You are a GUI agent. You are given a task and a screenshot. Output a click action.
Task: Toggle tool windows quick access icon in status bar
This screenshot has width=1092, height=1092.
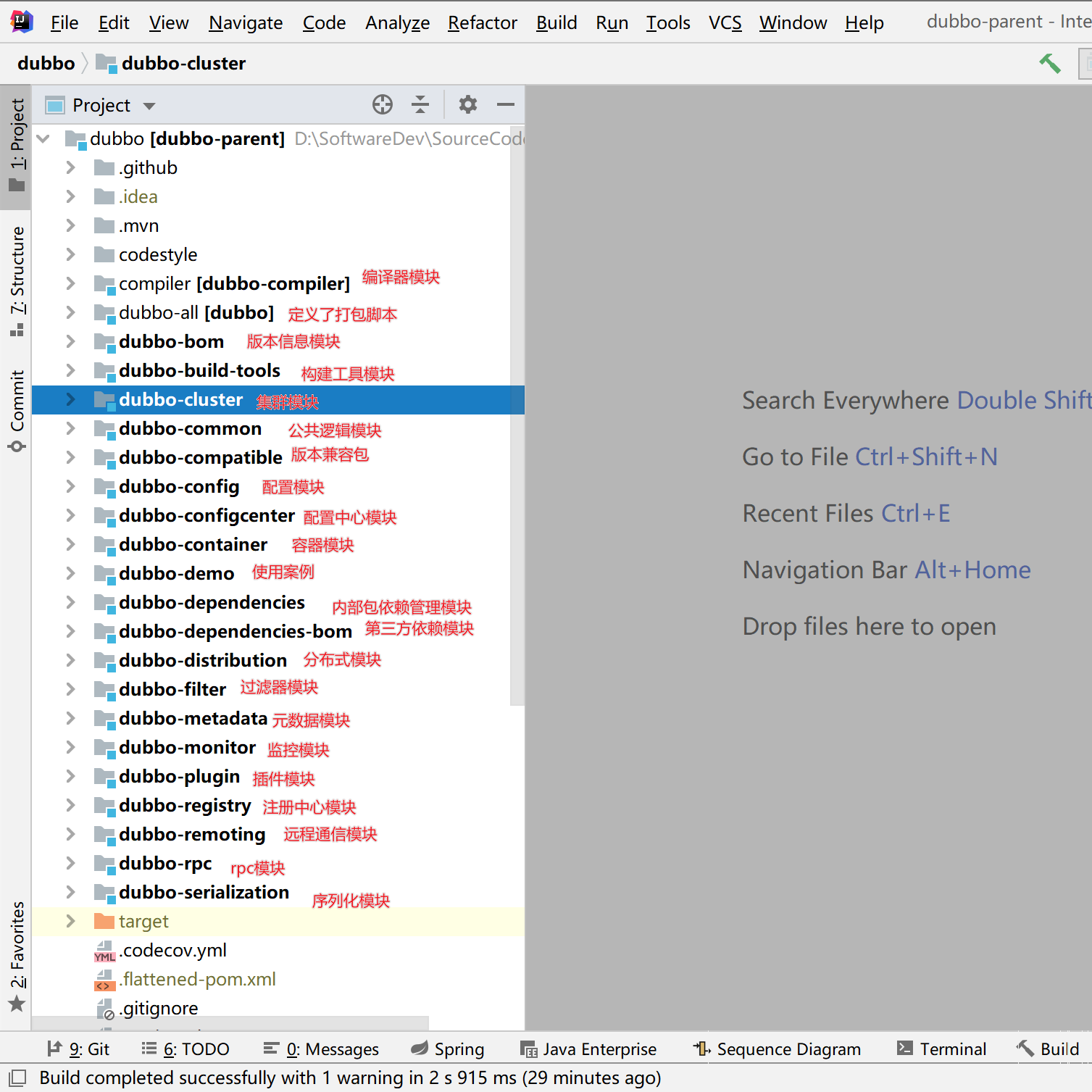17,1078
